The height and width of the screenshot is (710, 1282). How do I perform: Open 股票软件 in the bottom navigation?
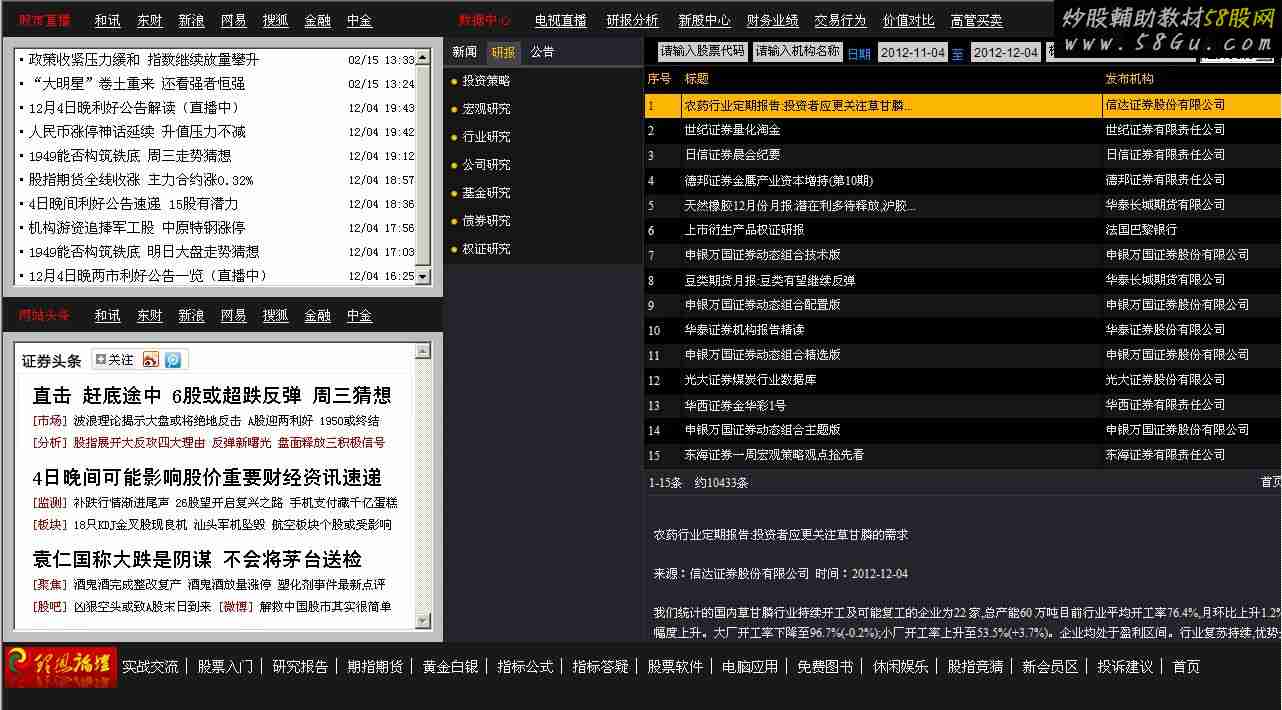(x=675, y=667)
